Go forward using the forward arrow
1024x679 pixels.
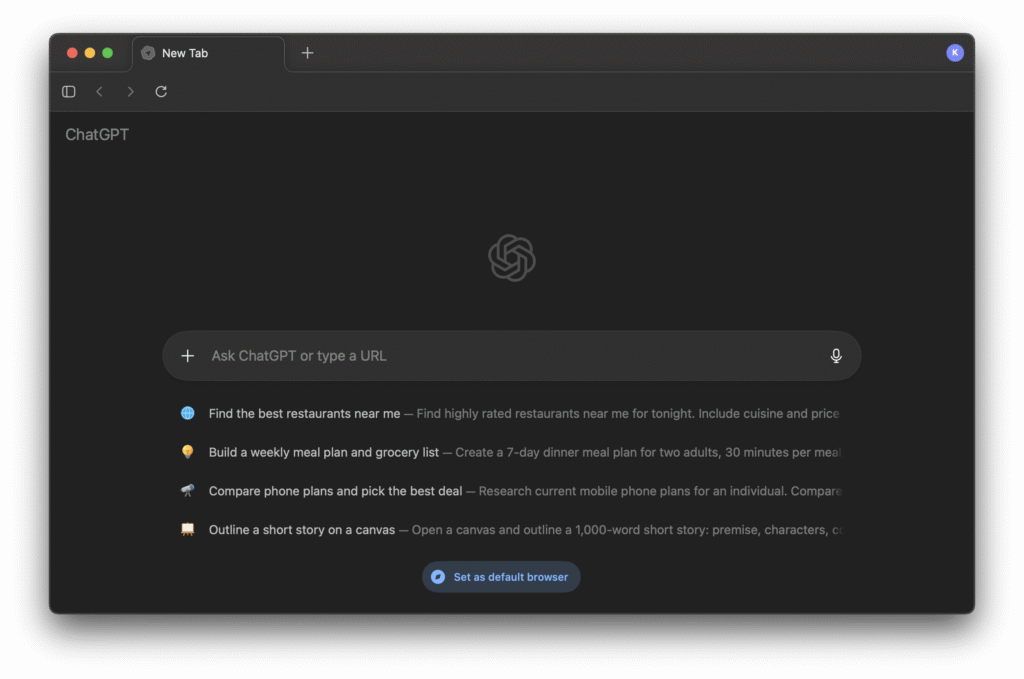(130, 92)
